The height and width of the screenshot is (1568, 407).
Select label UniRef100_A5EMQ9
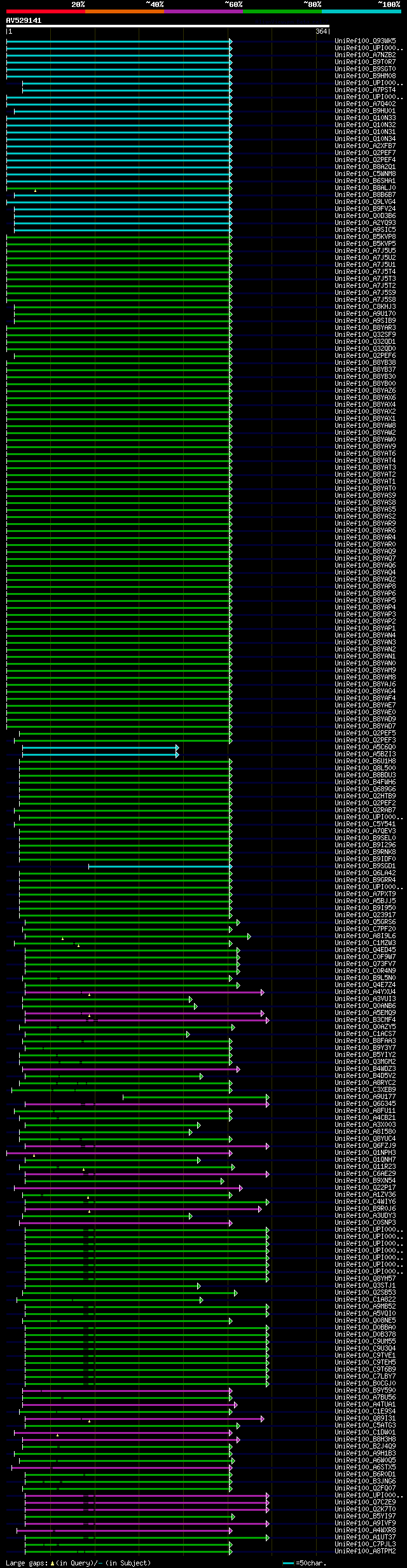pos(365,1012)
